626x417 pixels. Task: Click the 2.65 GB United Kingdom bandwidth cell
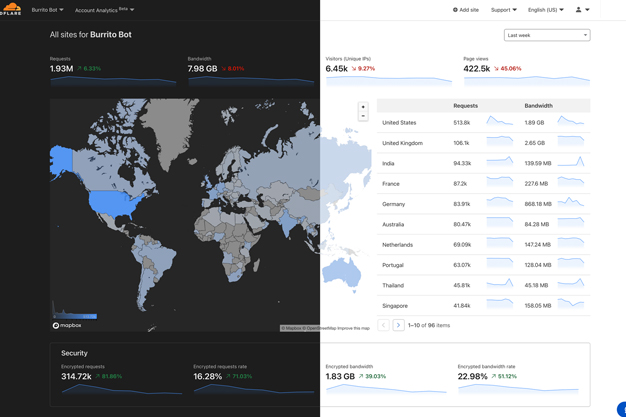click(535, 143)
